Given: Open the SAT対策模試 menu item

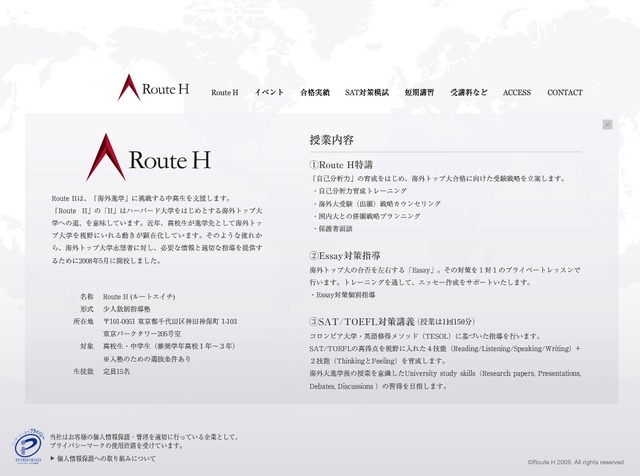Looking at the screenshot, I should pos(367,93).
